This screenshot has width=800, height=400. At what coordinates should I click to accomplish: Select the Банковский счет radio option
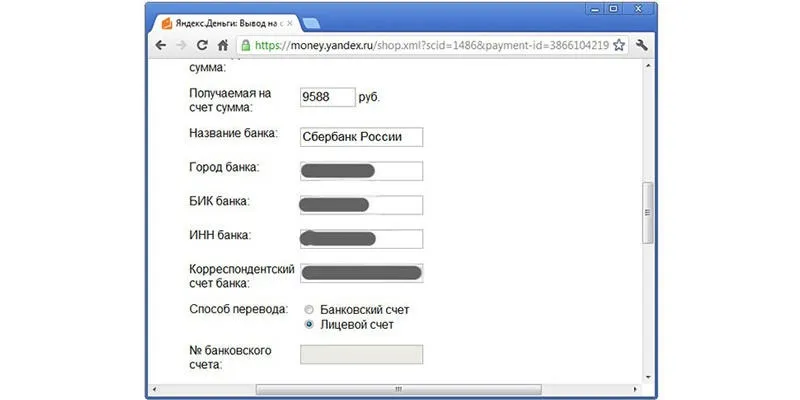(309, 310)
